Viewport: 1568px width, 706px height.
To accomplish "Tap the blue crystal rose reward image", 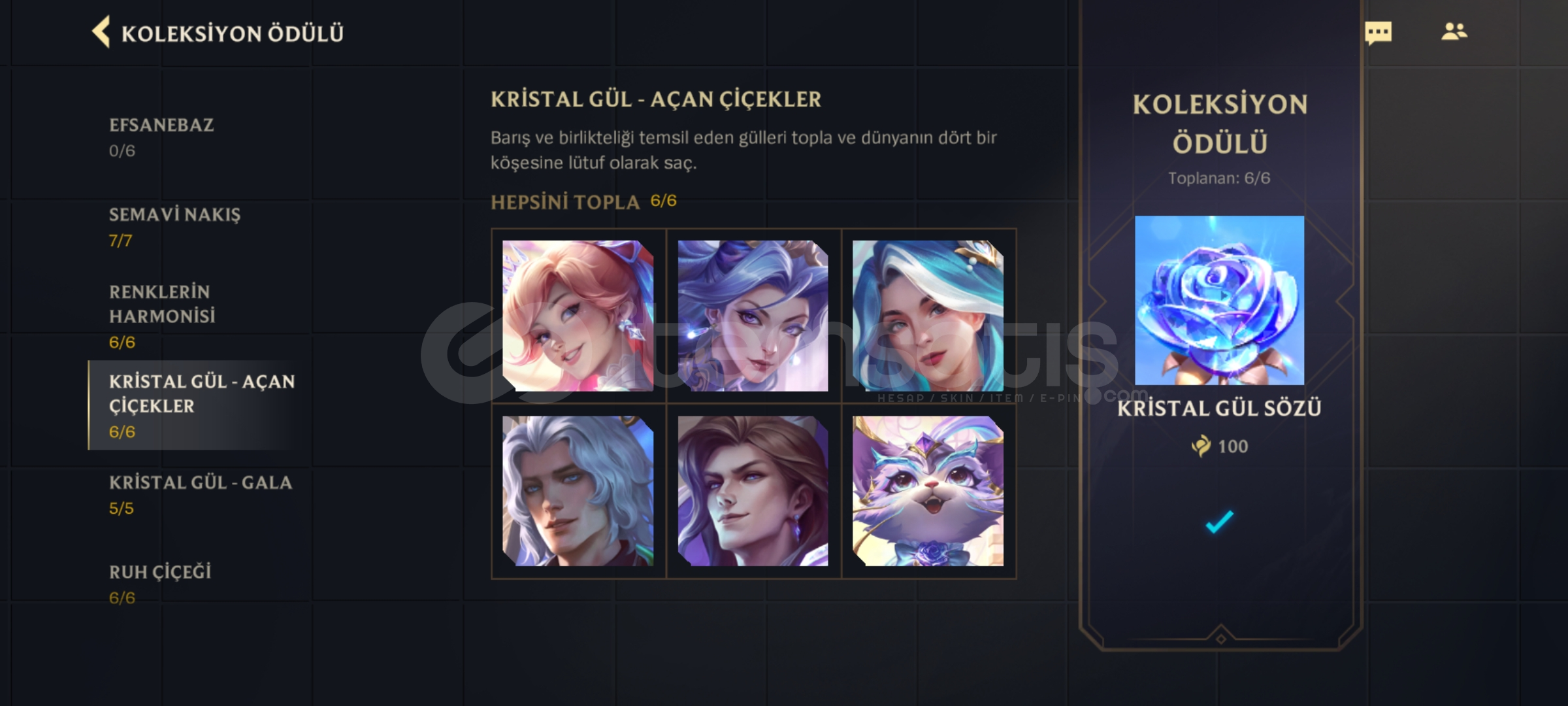I will click(x=1219, y=300).
